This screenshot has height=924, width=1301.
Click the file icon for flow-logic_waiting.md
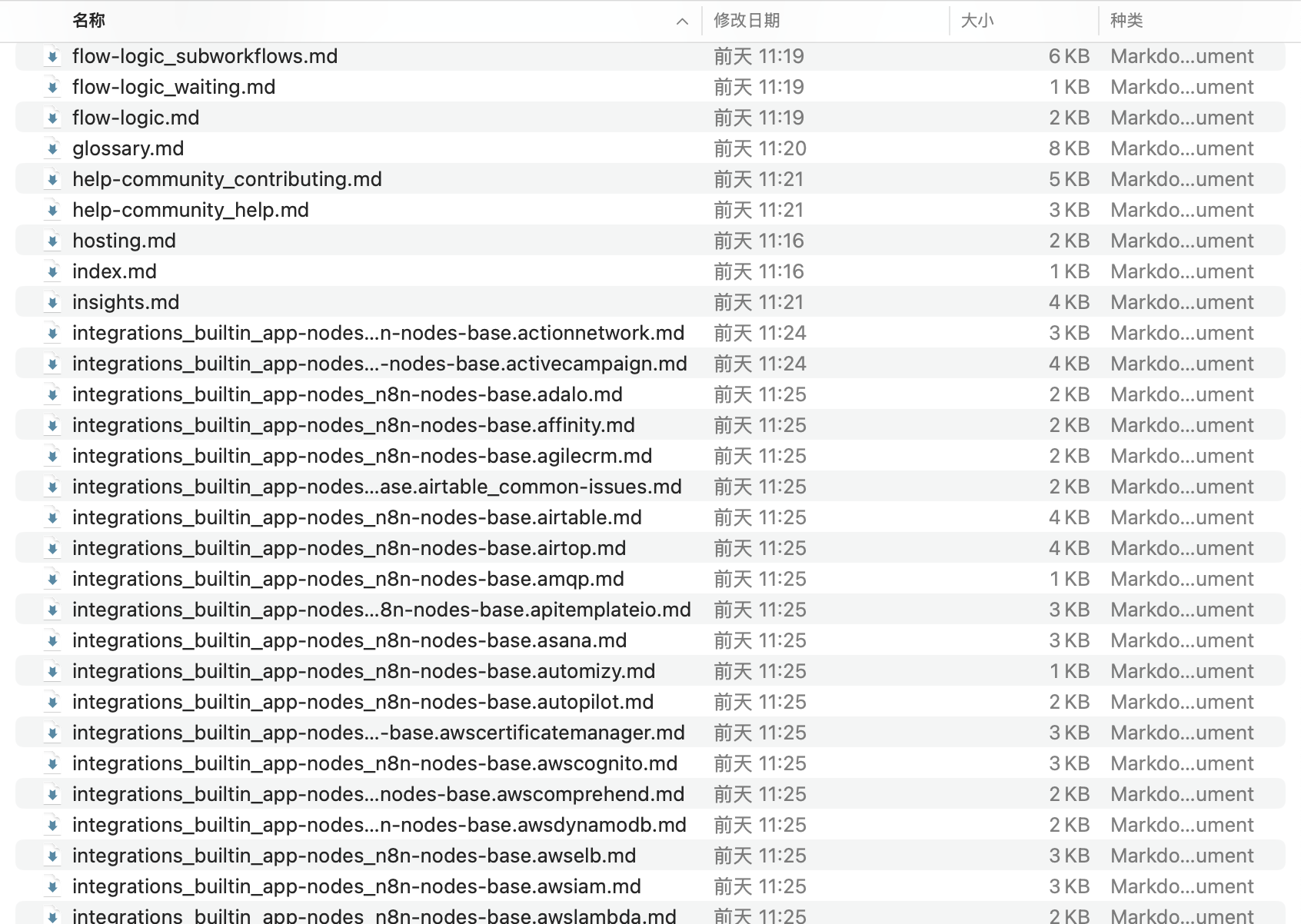coord(52,87)
